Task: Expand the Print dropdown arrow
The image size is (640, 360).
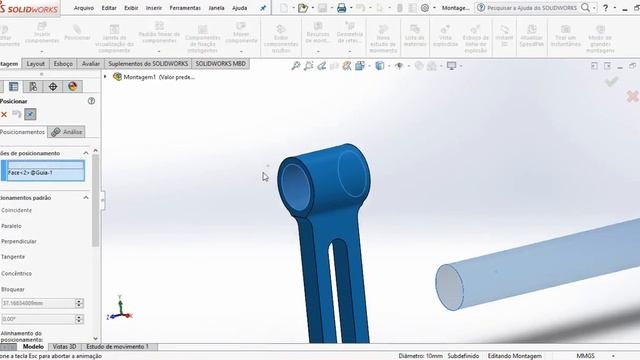Action: 351,8
